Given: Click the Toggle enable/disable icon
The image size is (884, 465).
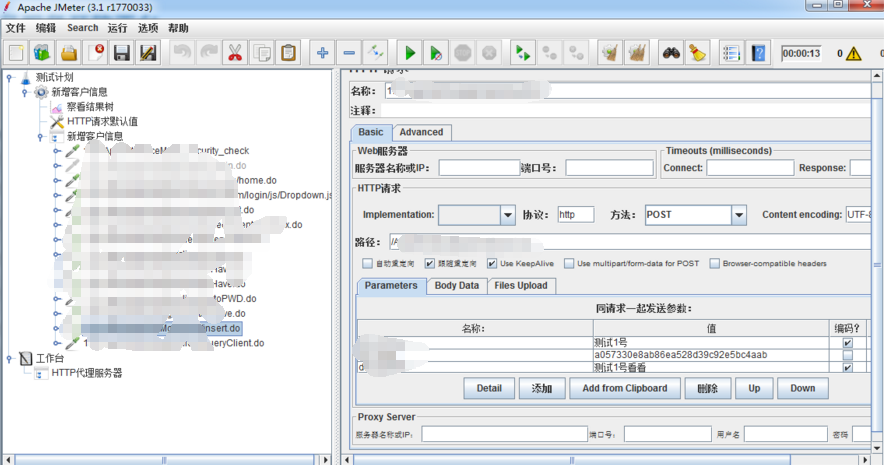Looking at the screenshot, I should [375, 53].
